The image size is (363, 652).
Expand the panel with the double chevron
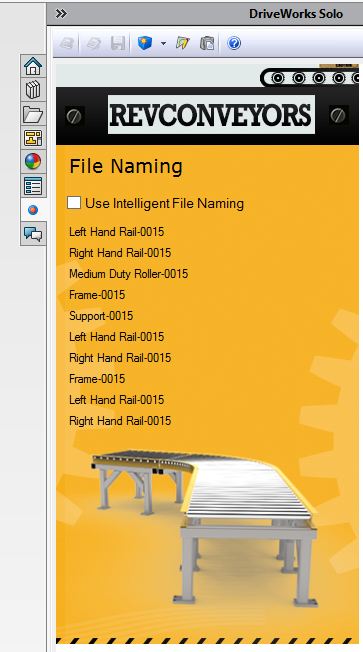click(61, 14)
